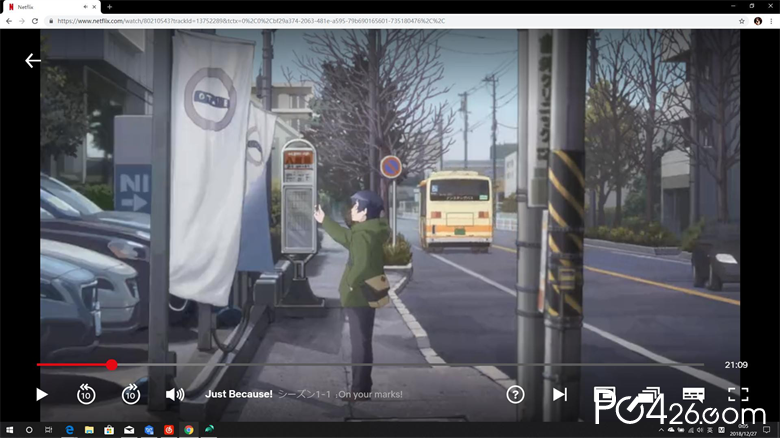Open Task View on the taskbar

48,430
